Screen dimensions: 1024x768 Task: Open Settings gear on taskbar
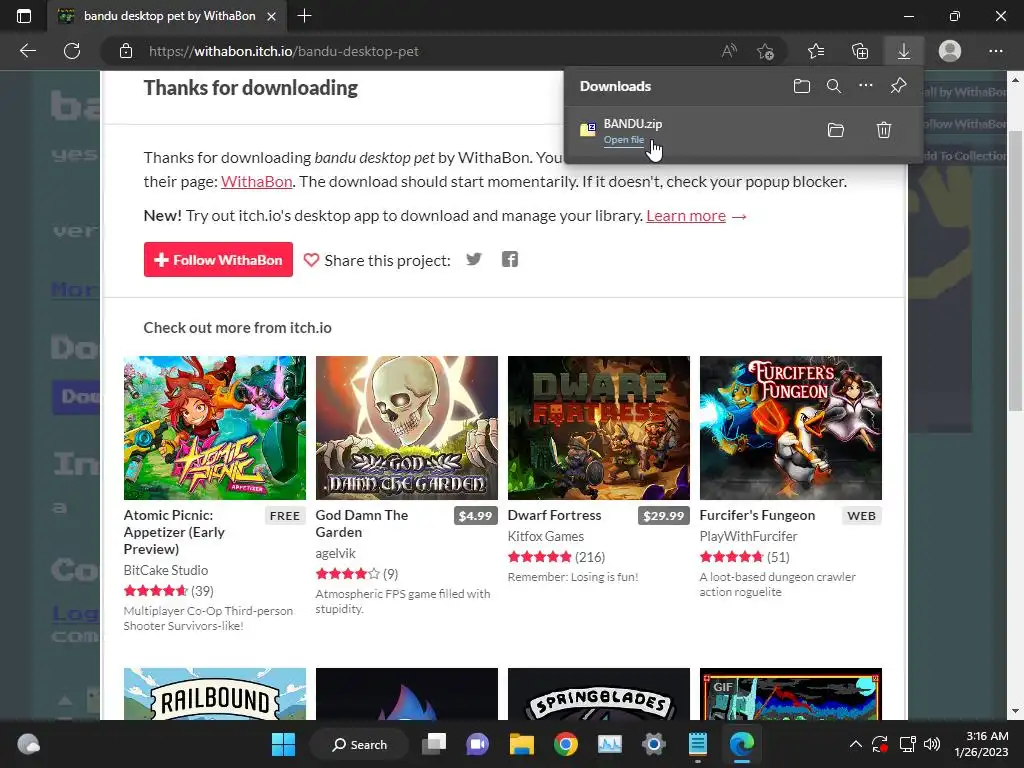[654, 744]
